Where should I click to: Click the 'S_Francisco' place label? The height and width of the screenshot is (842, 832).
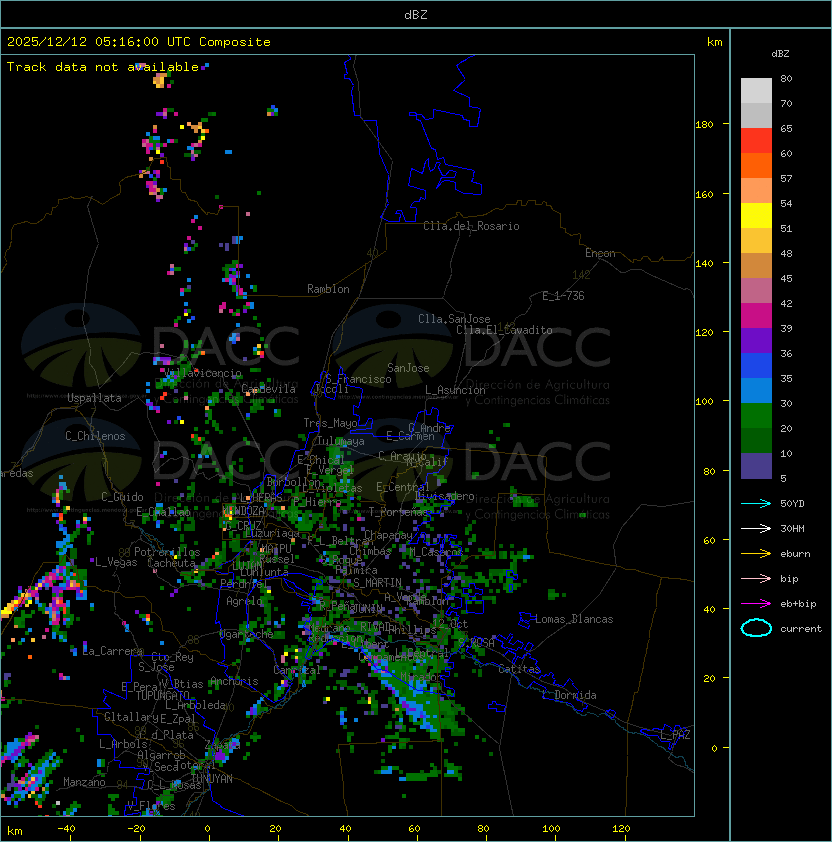(x=358, y=379)
